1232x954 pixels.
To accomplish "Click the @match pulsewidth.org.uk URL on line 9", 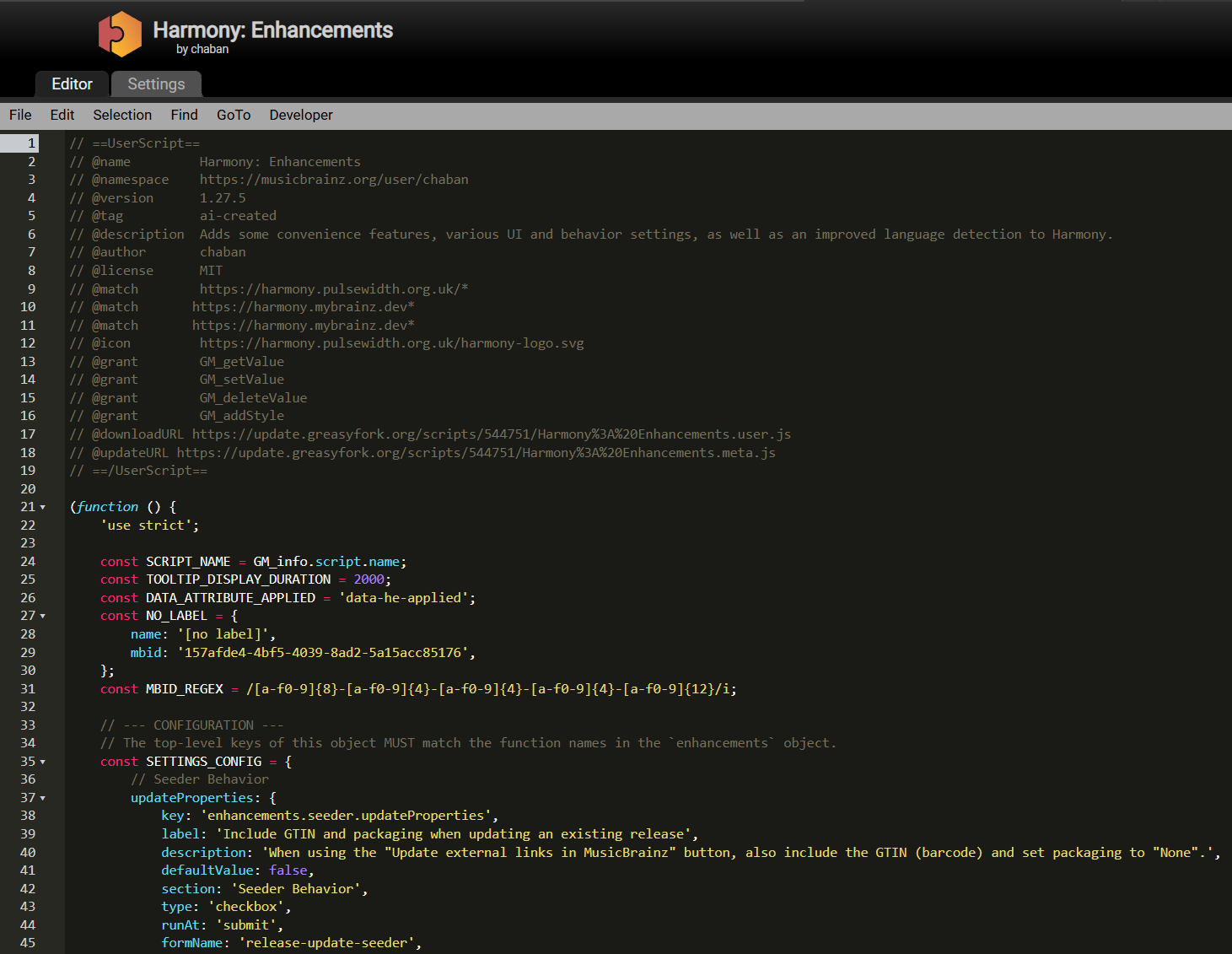I will coord(334,289).
